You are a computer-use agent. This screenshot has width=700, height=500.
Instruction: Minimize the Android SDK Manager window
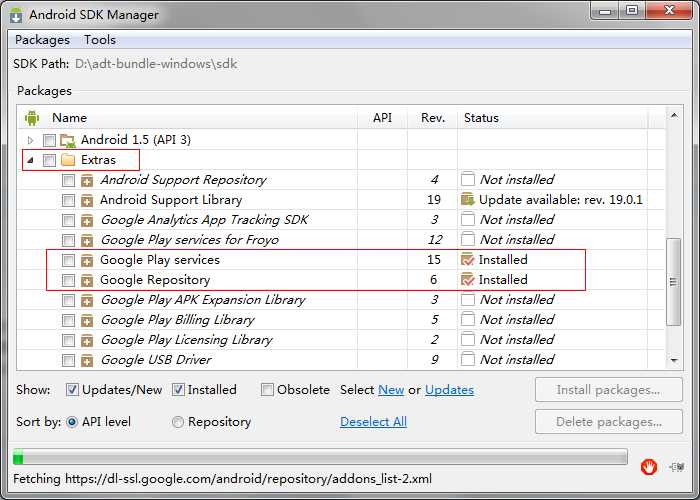pos(605,10)
